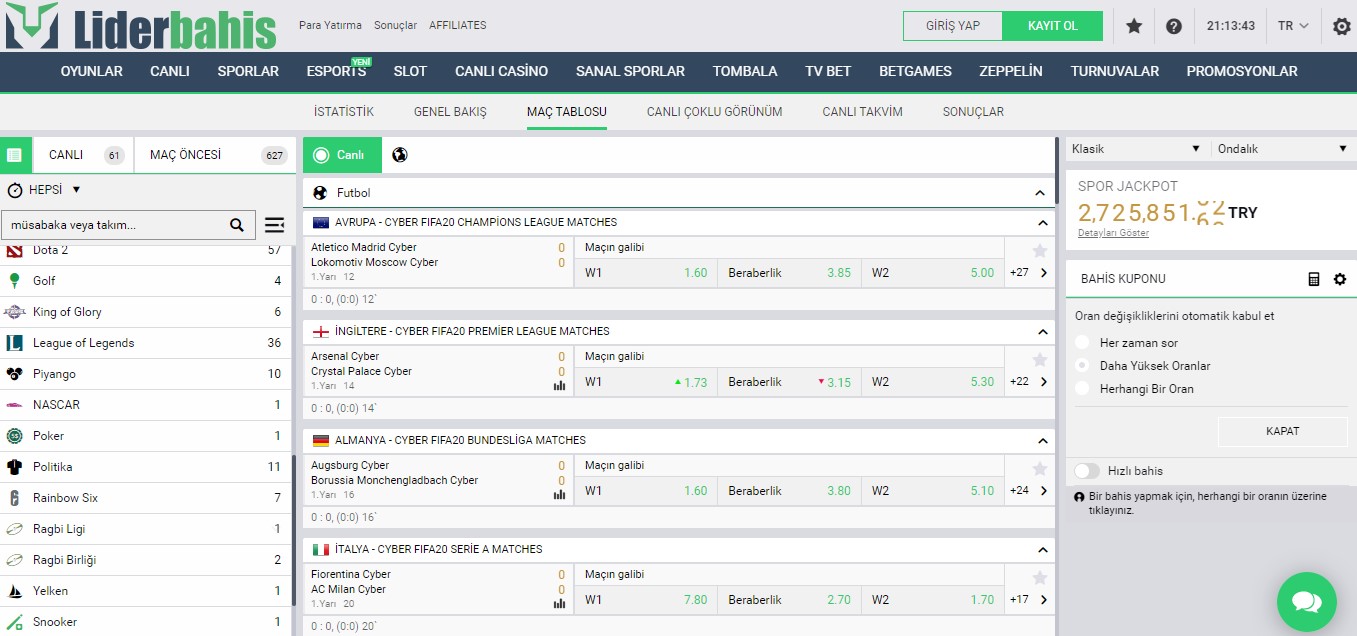Viewport: 1357px width, 636px height.
Task: Switch to MAÇ ÖNCESİ tab
Action: [215, 155]
